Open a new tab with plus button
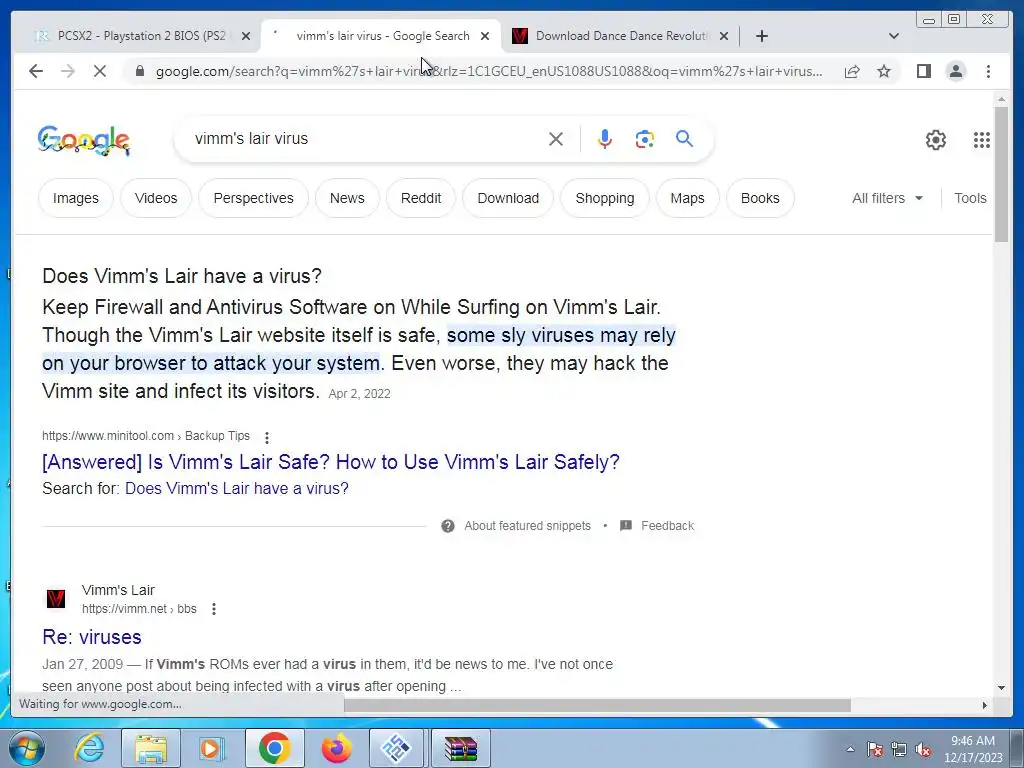 coord(761,36)
